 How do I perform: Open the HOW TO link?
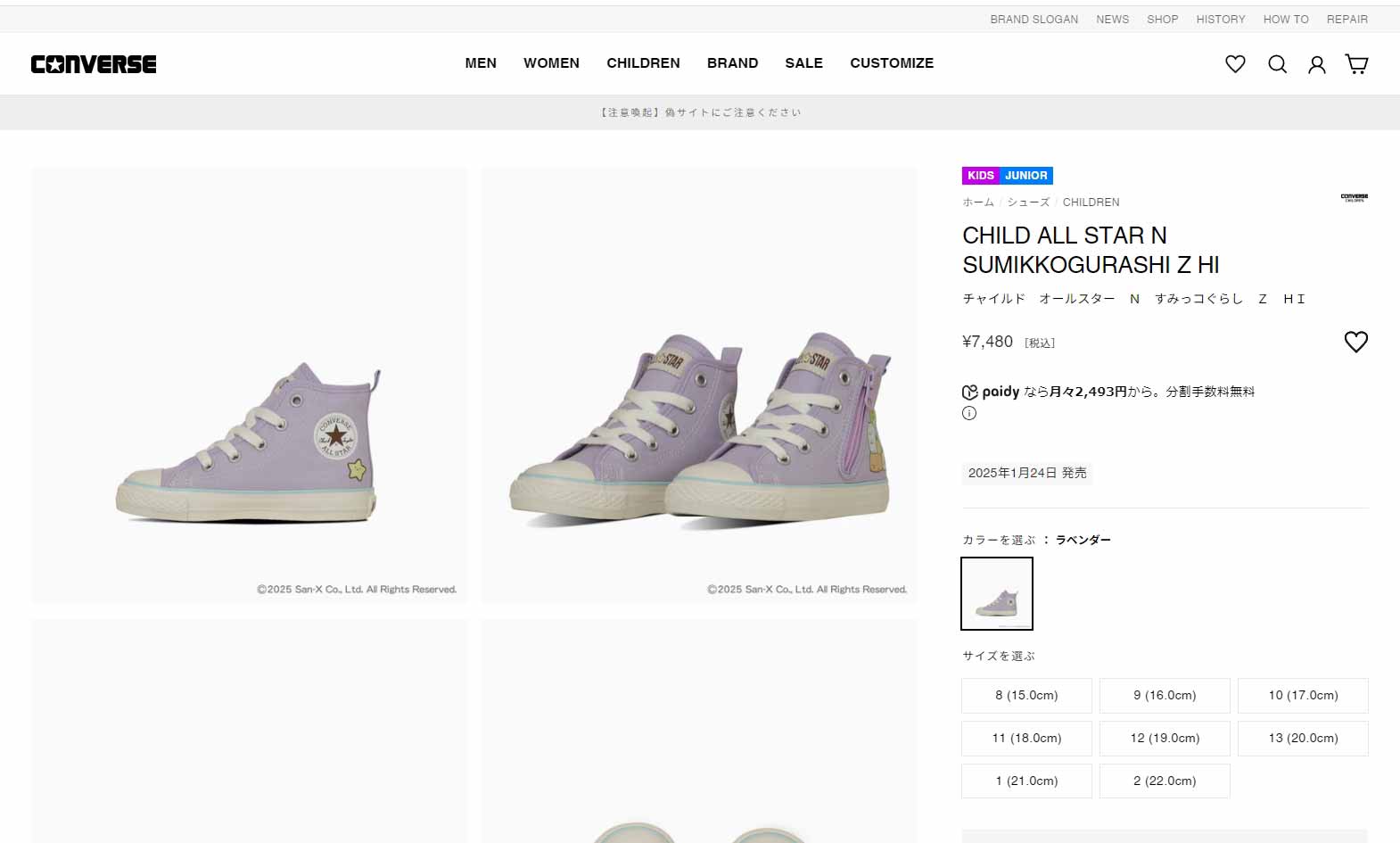[x=1286, y=20]
